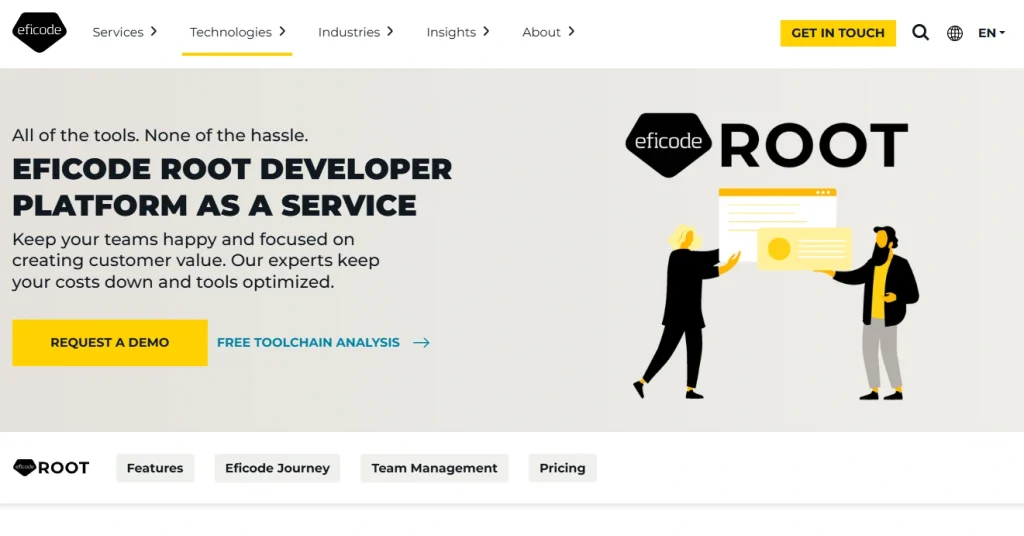Click the Eficode logo in the header

coord(39,32)
